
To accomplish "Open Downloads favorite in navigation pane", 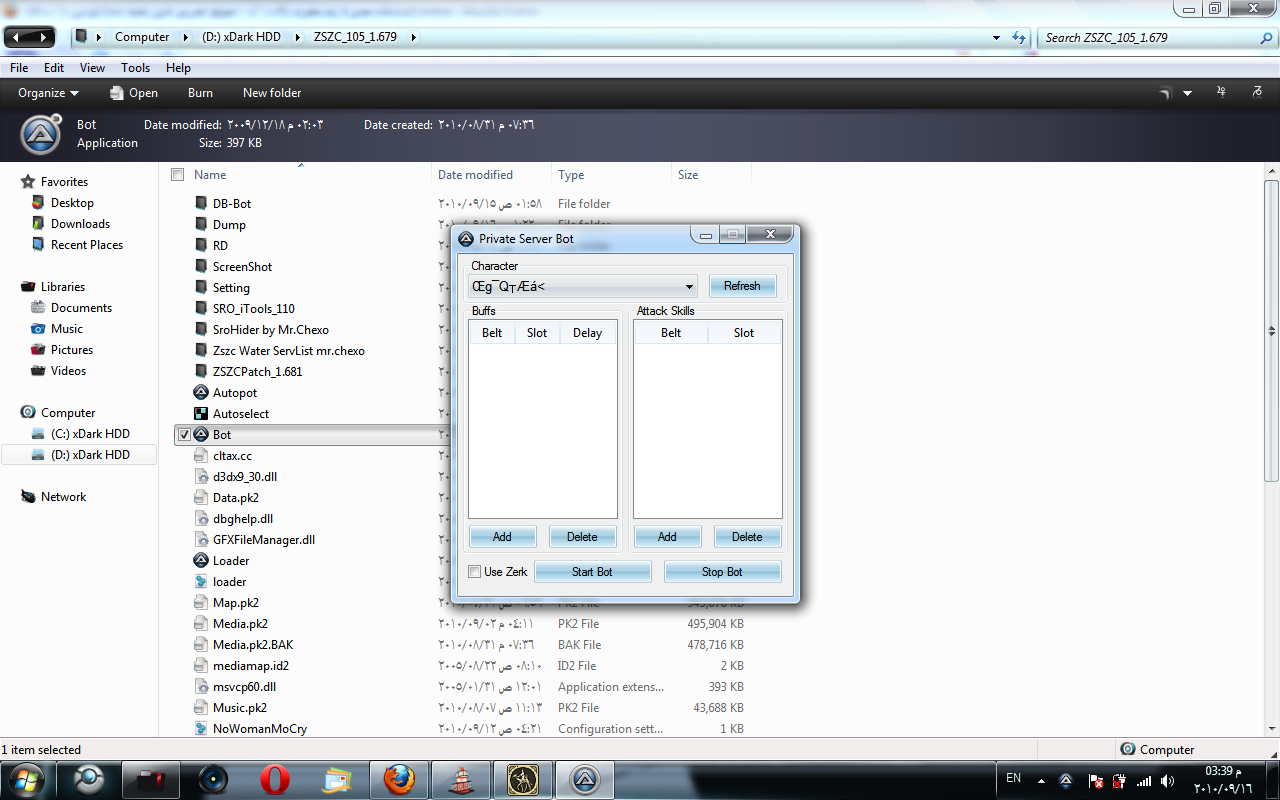I will (x=80, y=224).
